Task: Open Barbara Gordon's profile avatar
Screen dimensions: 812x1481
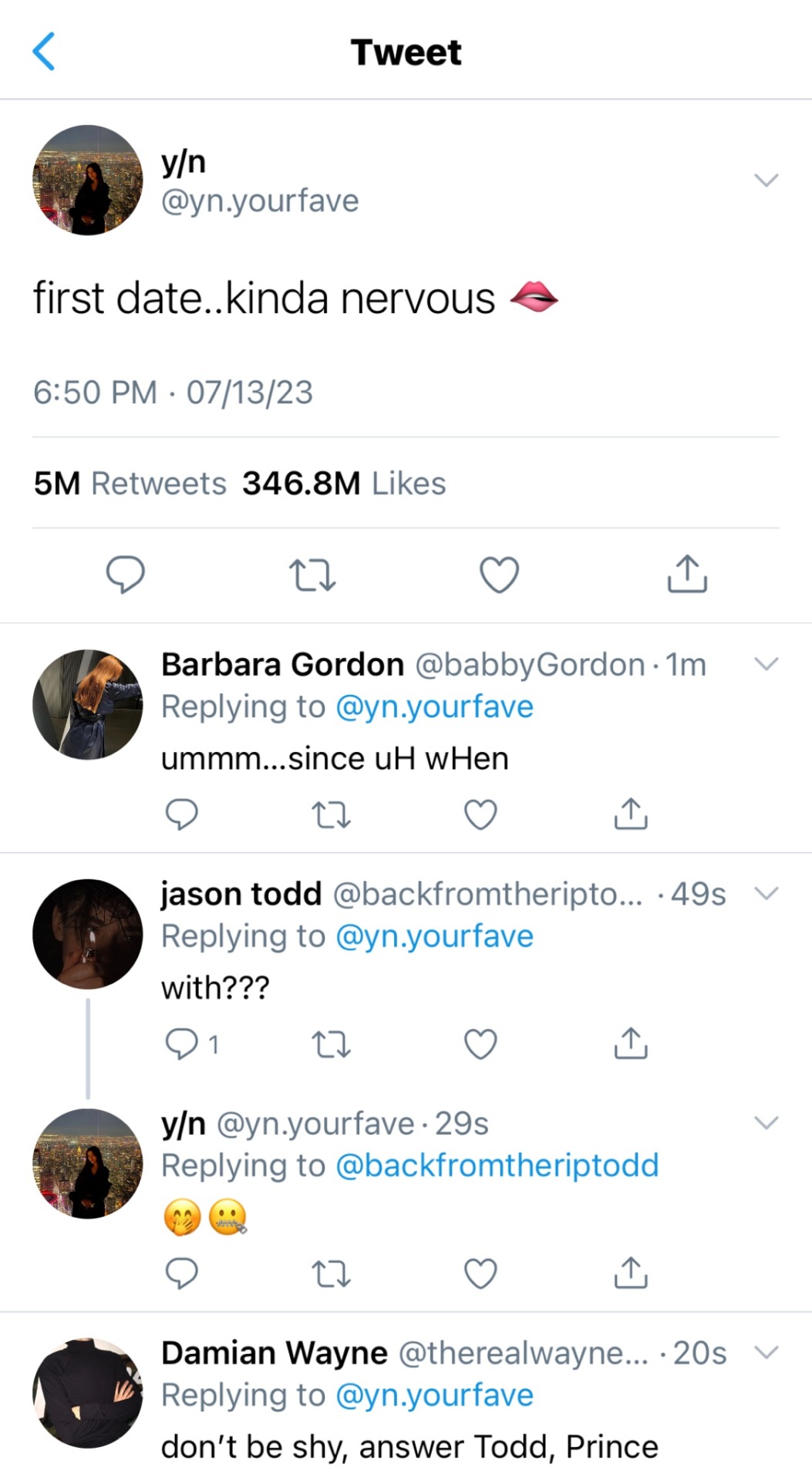Action: (88, 704)
